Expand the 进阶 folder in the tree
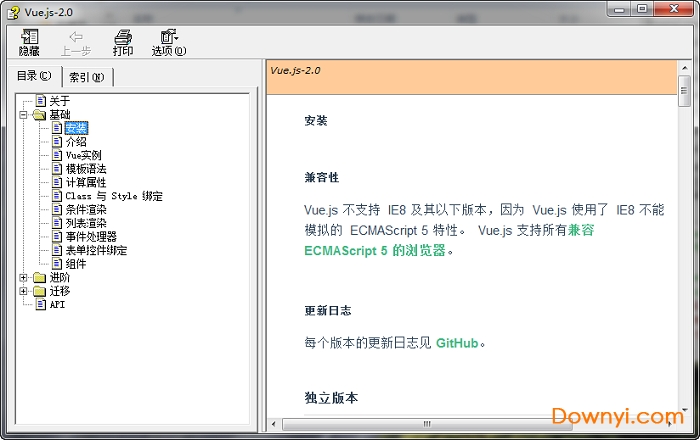Screen dimensions: 700x440 pyautogui.click(x=23, y=278)
